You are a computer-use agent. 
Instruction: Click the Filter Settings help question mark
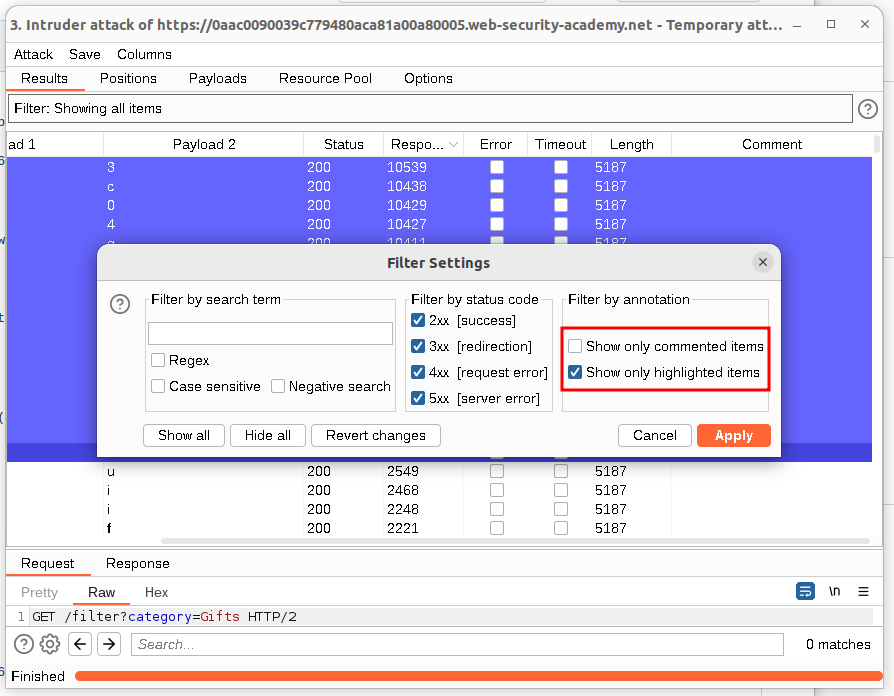pyautogui.click(x=120, y=304)
